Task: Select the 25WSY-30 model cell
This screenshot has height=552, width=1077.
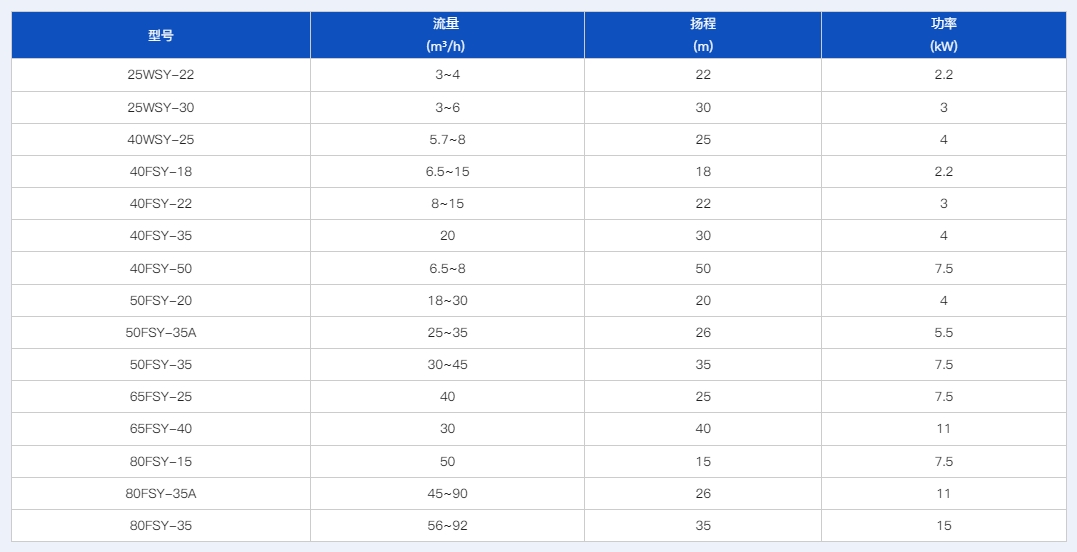Action: (x=161, y=107)
